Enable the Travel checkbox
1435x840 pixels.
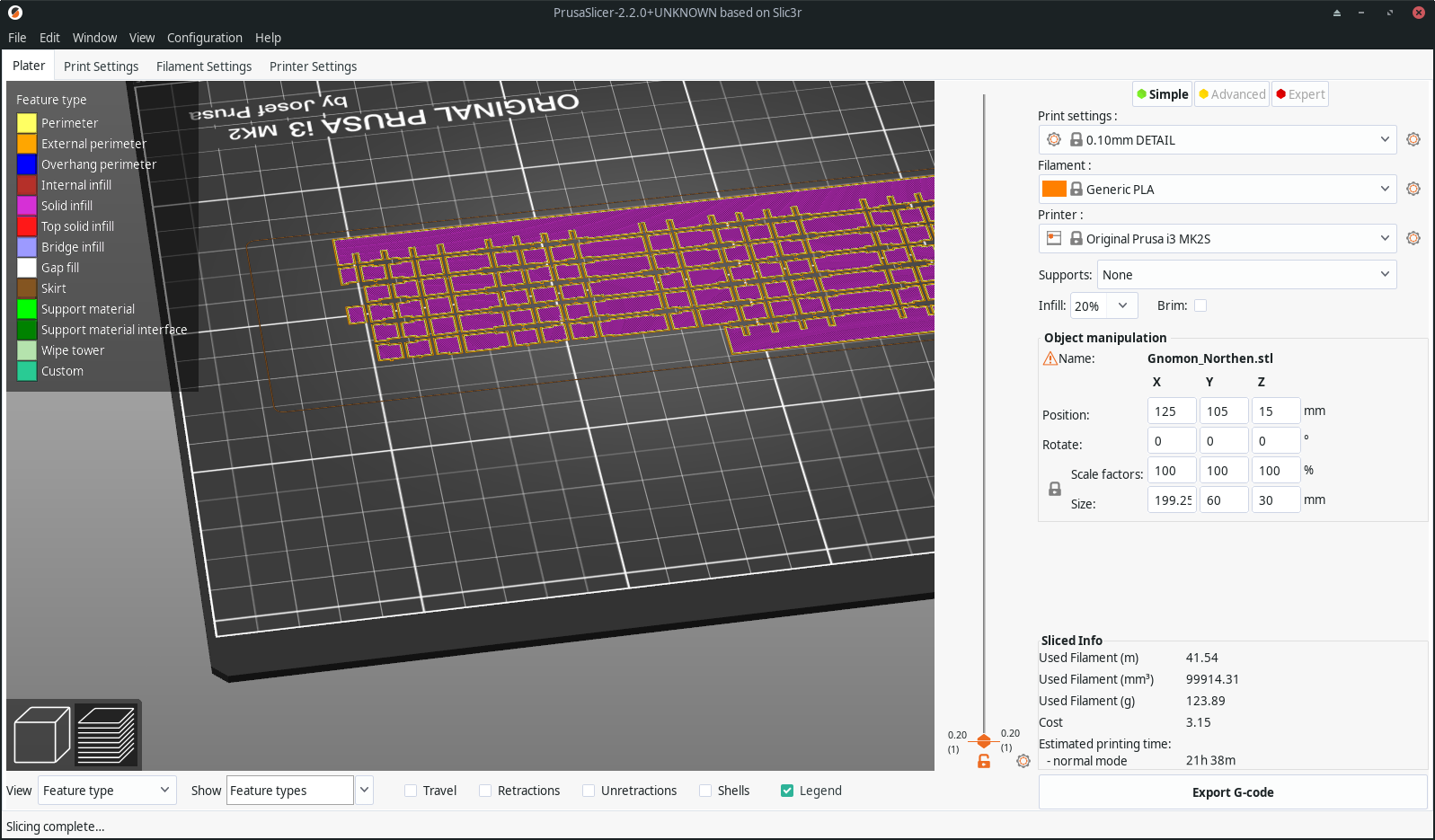tap(411, 791)
